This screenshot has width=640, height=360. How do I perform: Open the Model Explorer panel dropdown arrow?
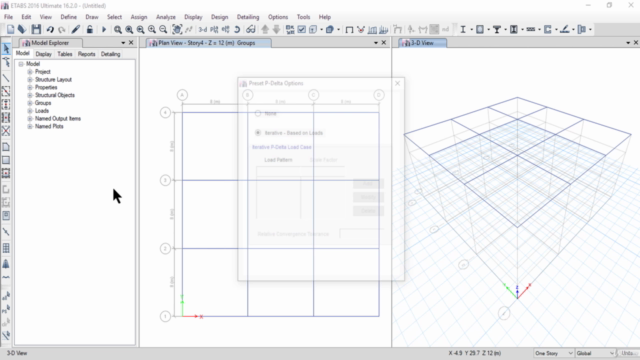click(123, 43)
